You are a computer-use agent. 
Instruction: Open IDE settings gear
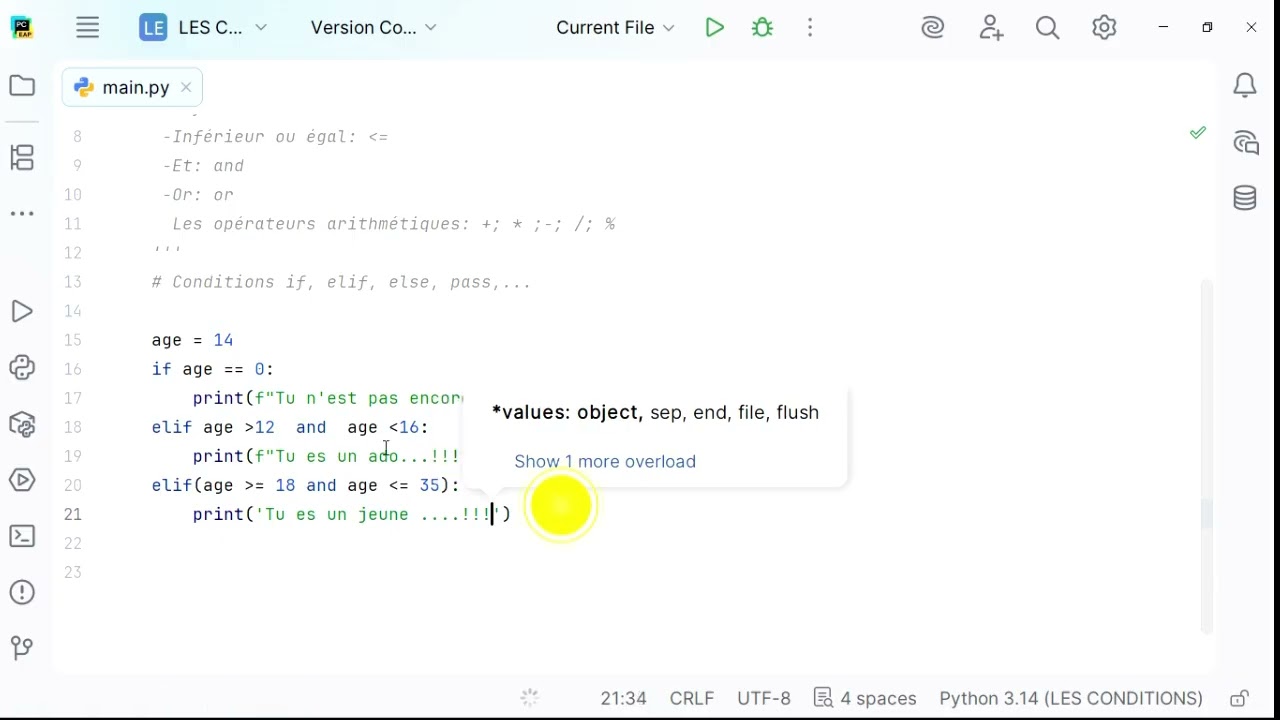(1104, 28)
